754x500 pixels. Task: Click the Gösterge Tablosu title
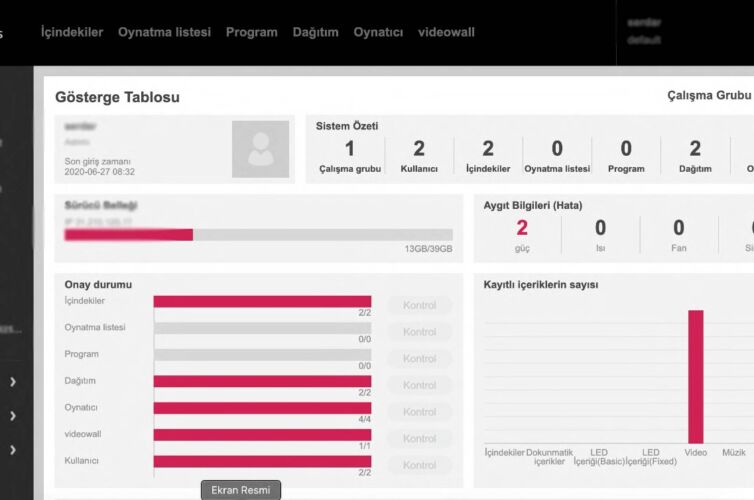(117, 97)
